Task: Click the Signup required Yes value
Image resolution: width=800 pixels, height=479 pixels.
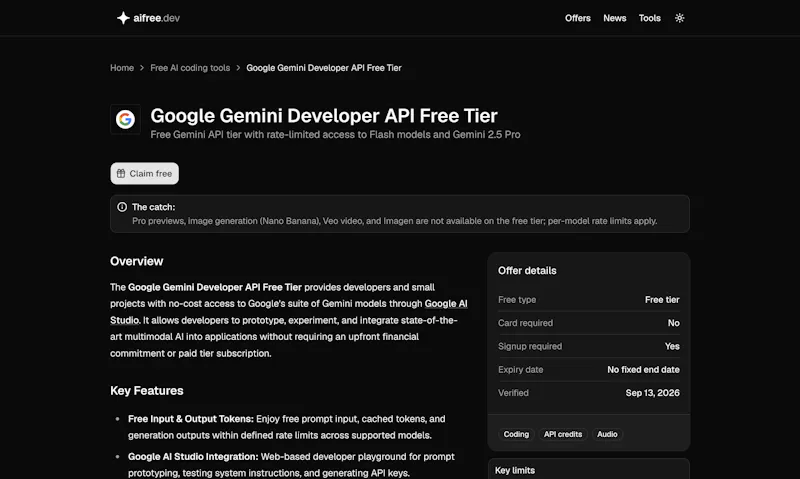Action: tap(672, 346)
